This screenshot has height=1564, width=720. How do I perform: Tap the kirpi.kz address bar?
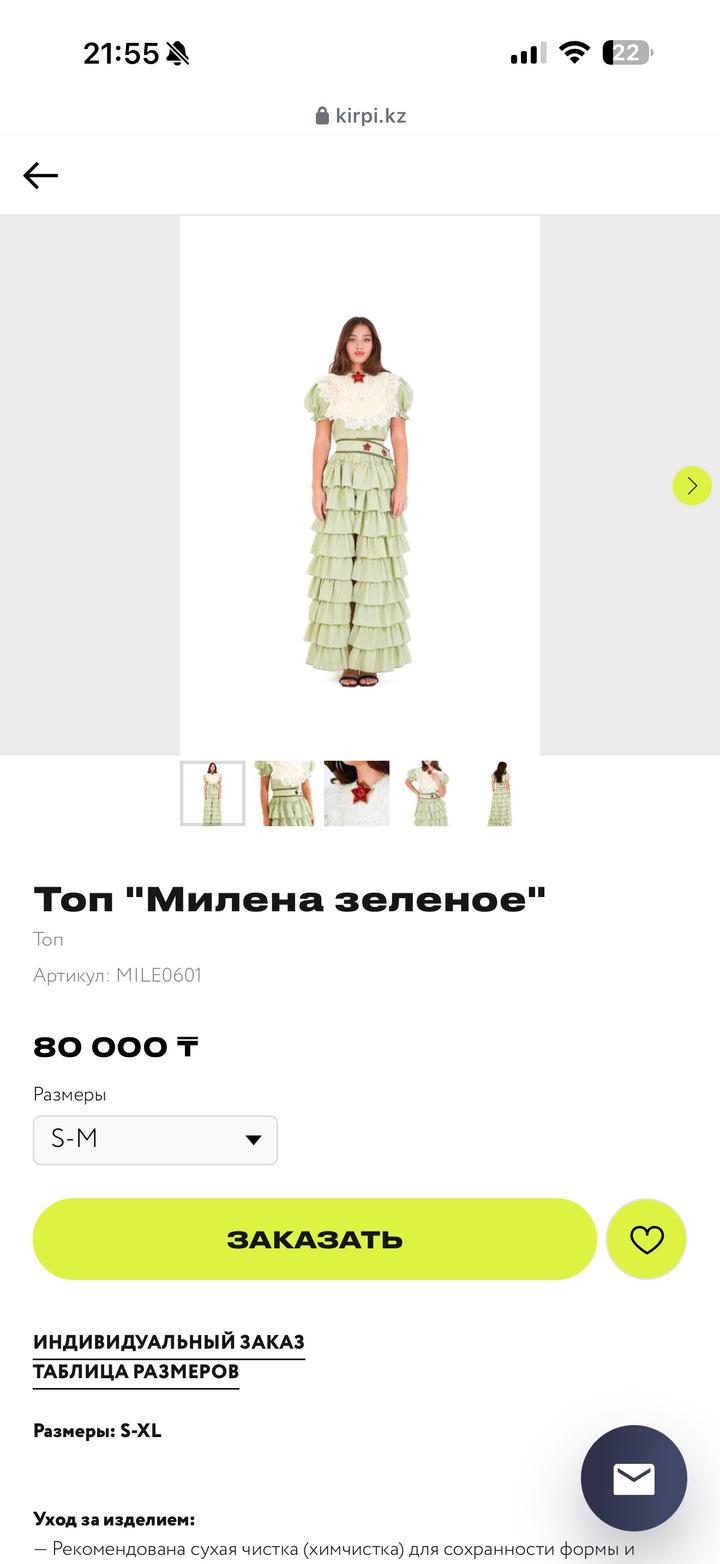(360, 116)
